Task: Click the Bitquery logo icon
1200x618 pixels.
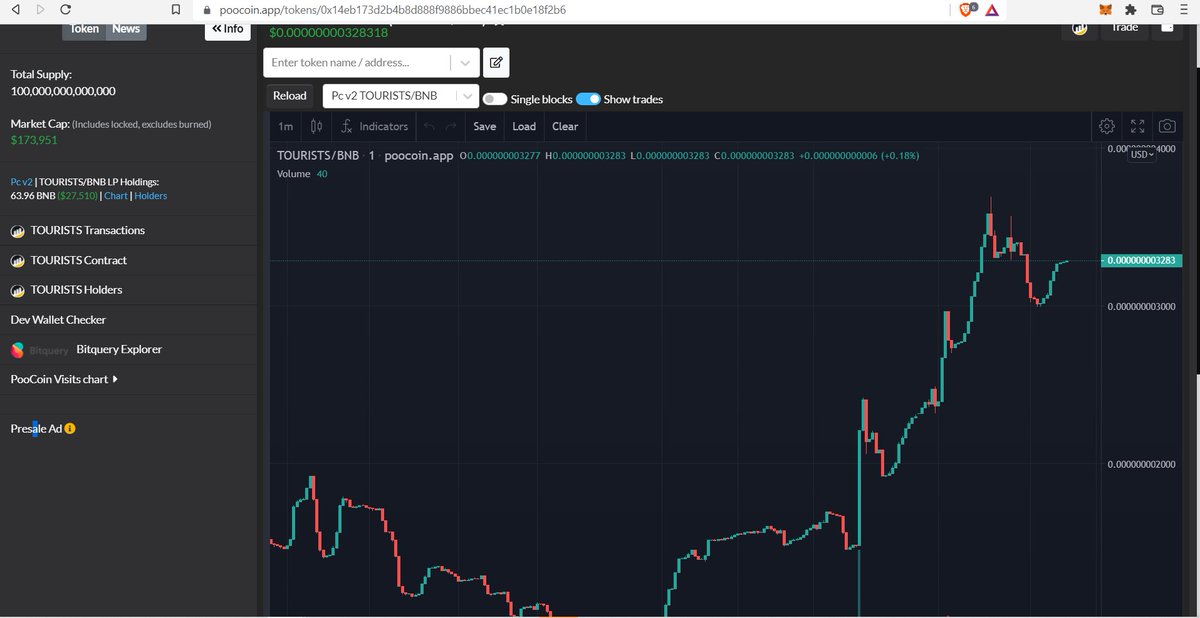Action: (18, 350)
